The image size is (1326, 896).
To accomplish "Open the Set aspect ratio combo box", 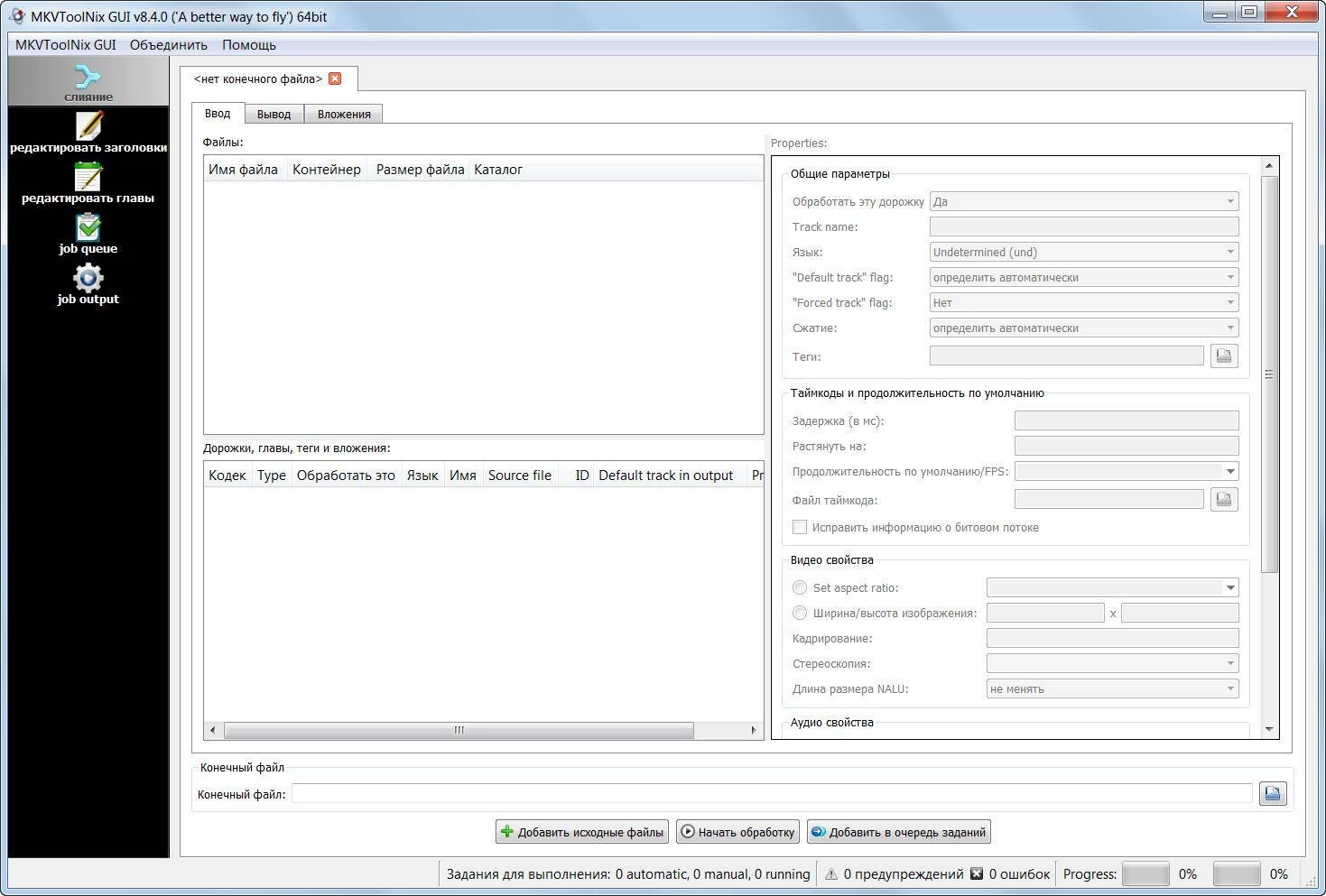I will click(x=1112, y=587).
